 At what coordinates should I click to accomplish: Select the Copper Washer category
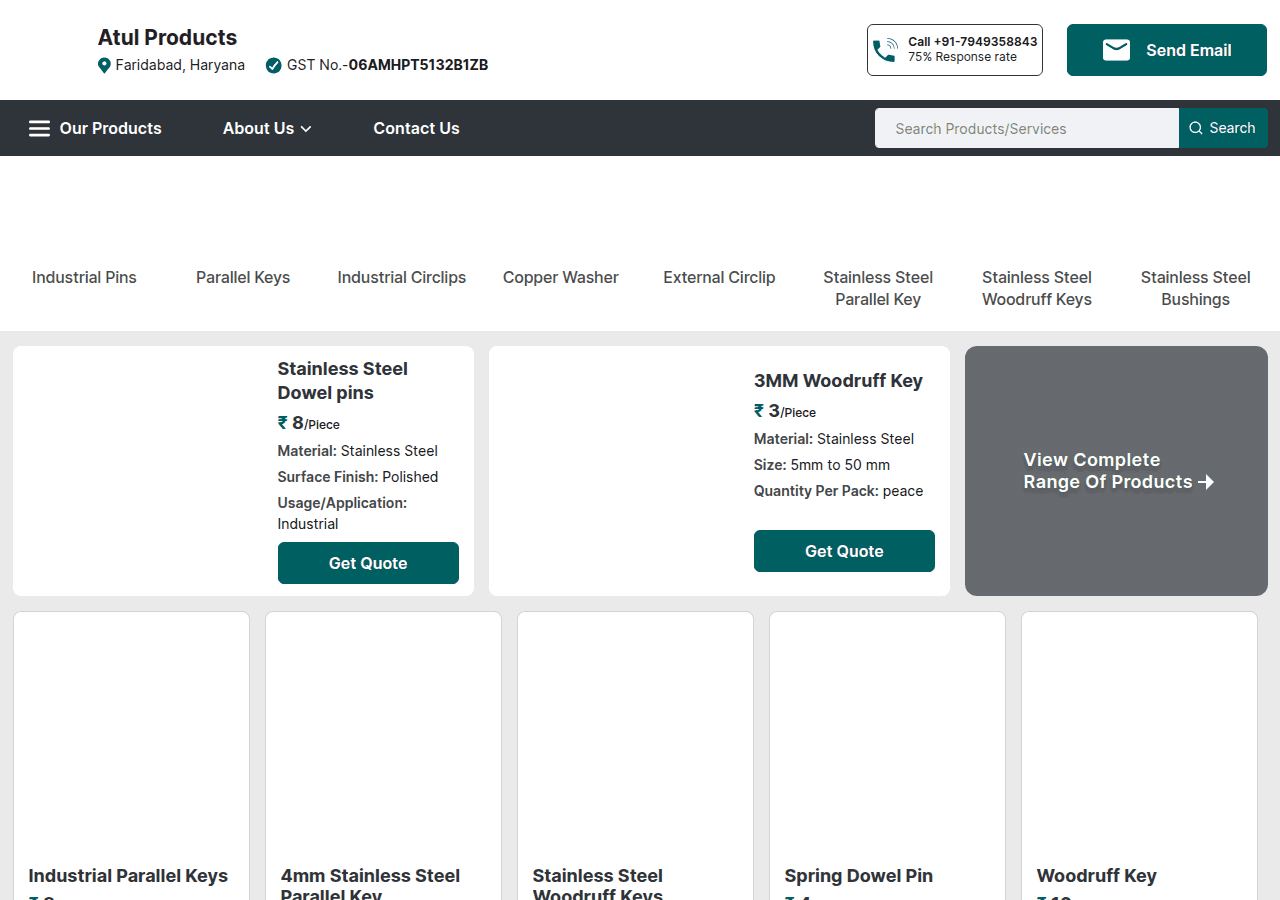(x=561, y=277)
